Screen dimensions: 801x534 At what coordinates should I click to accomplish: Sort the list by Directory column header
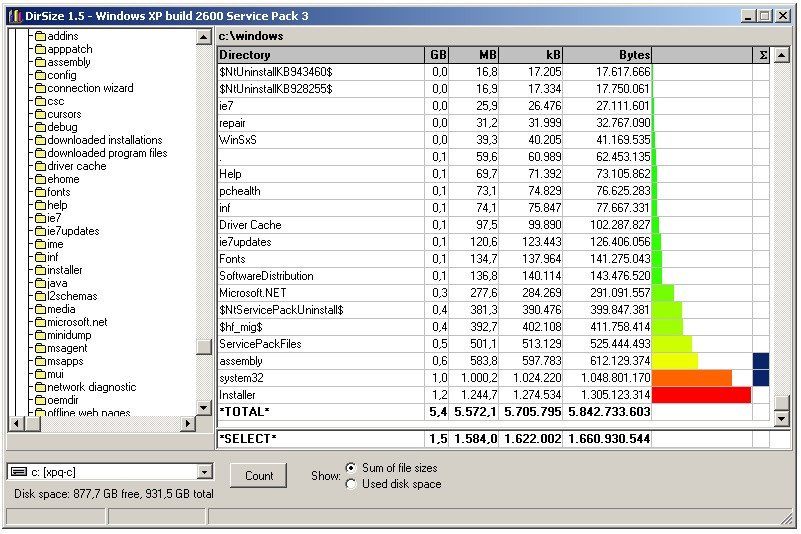[x=321, y=55]
